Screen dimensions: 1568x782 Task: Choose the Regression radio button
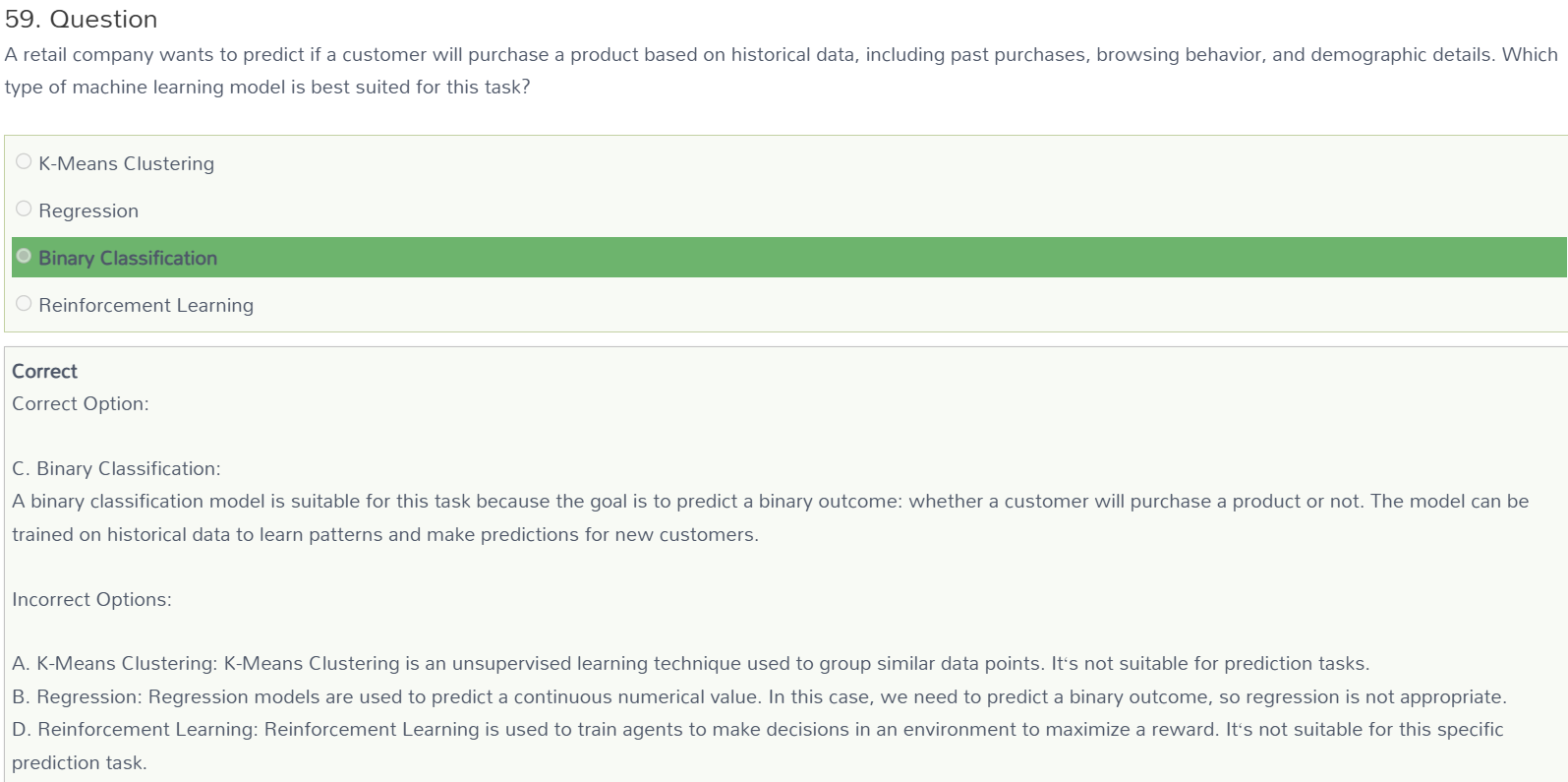24,209
